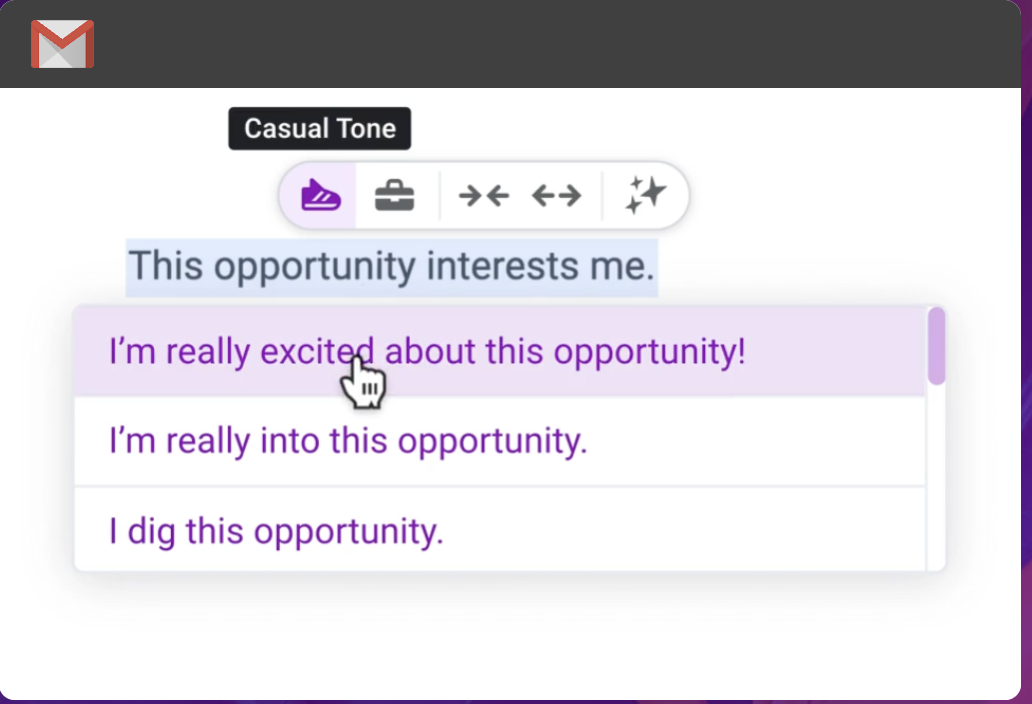Click the word "dig" in last suggestion

(151, 531)
